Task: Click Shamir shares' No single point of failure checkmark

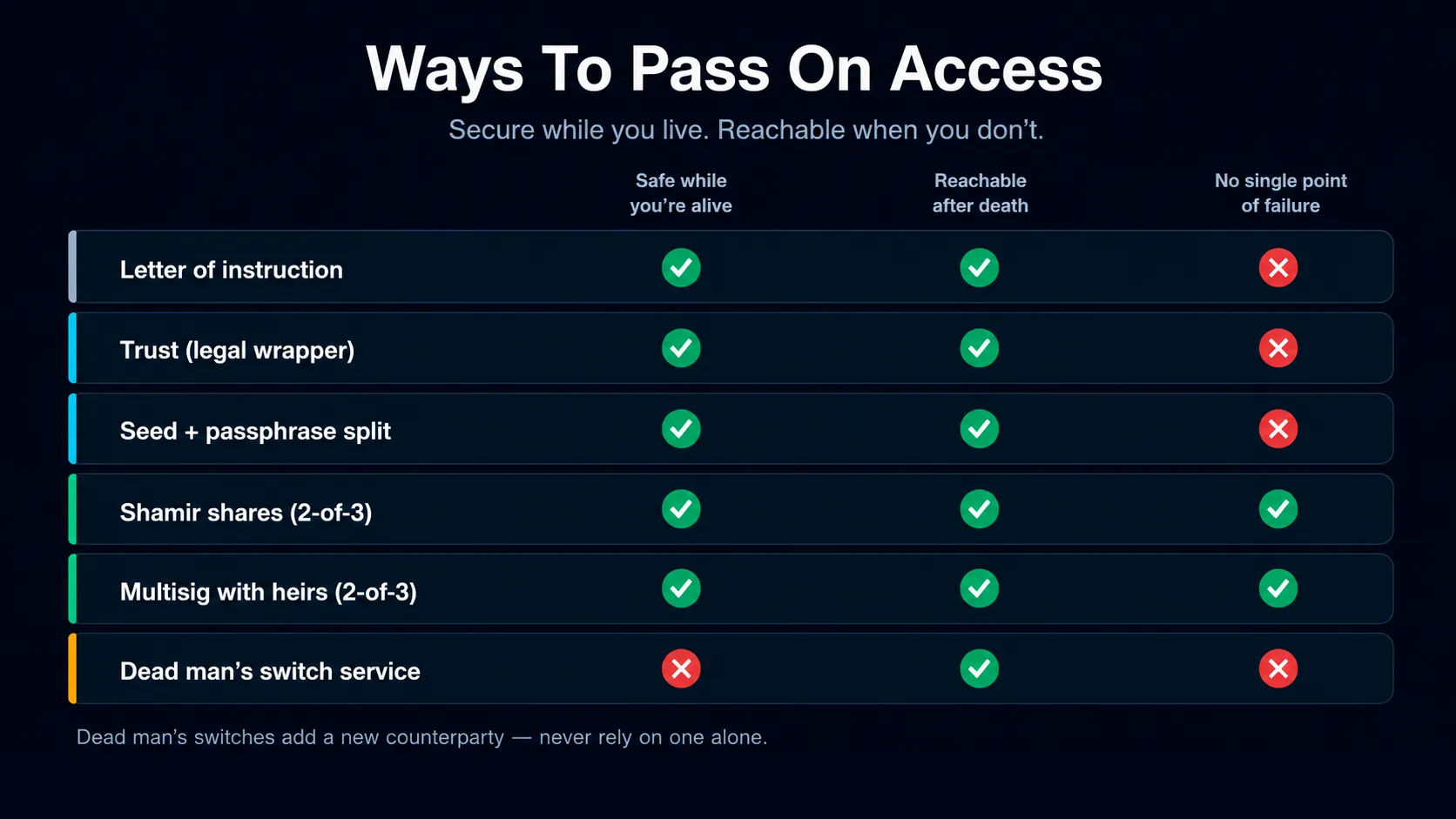Action: point(1278,509)
